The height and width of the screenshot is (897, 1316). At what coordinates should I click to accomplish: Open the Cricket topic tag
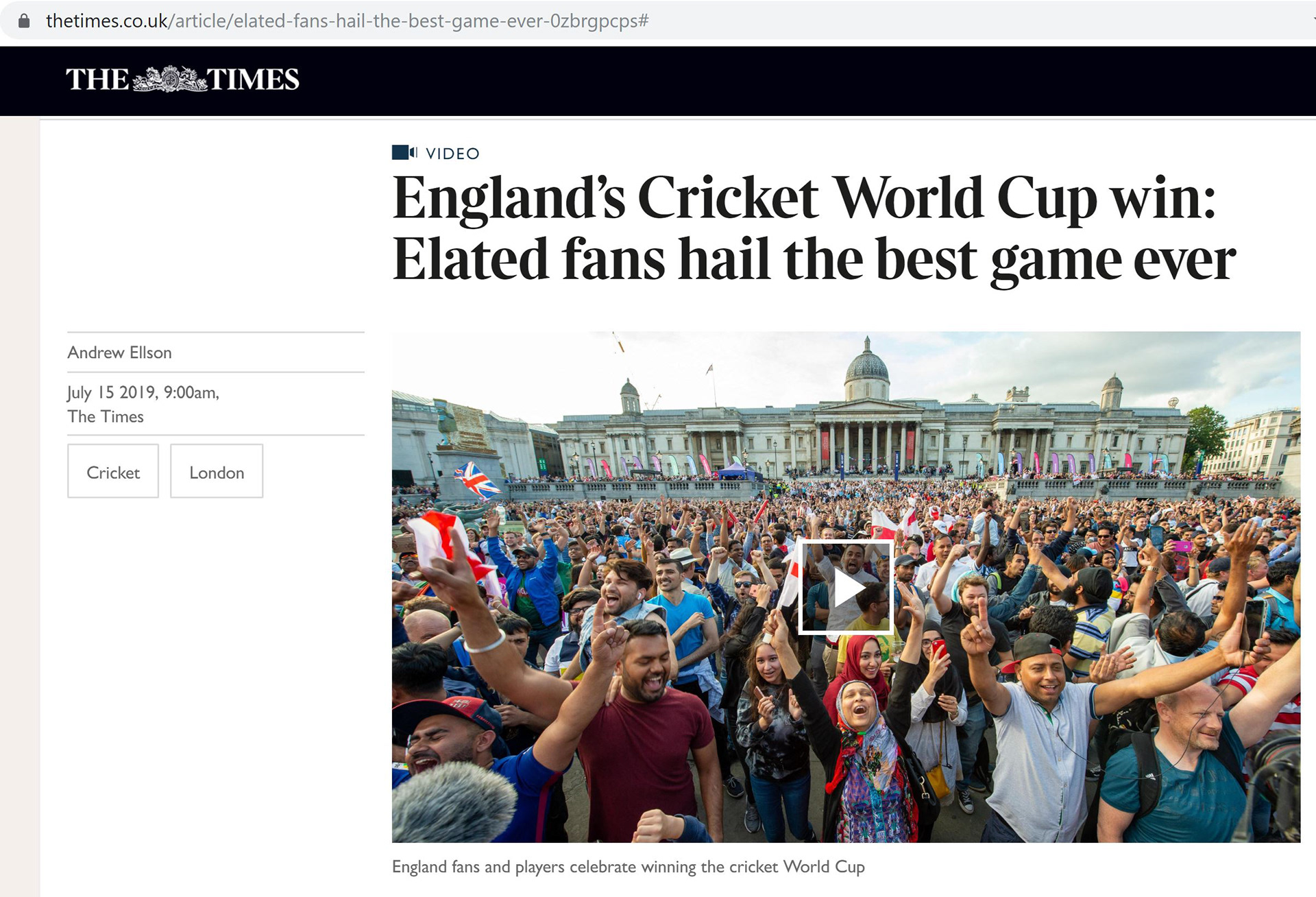(x=113, y=472)
